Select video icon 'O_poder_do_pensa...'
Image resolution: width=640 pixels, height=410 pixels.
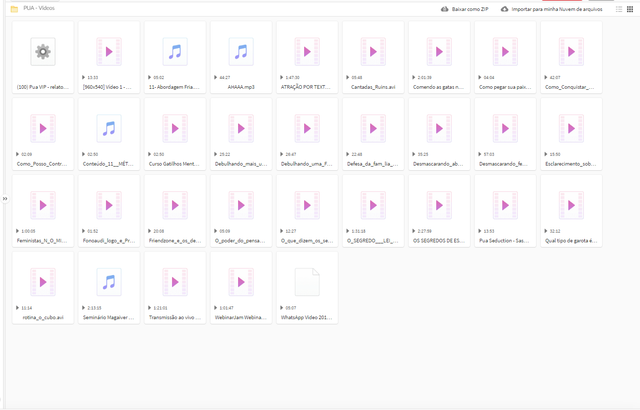[x=241, y=205]
